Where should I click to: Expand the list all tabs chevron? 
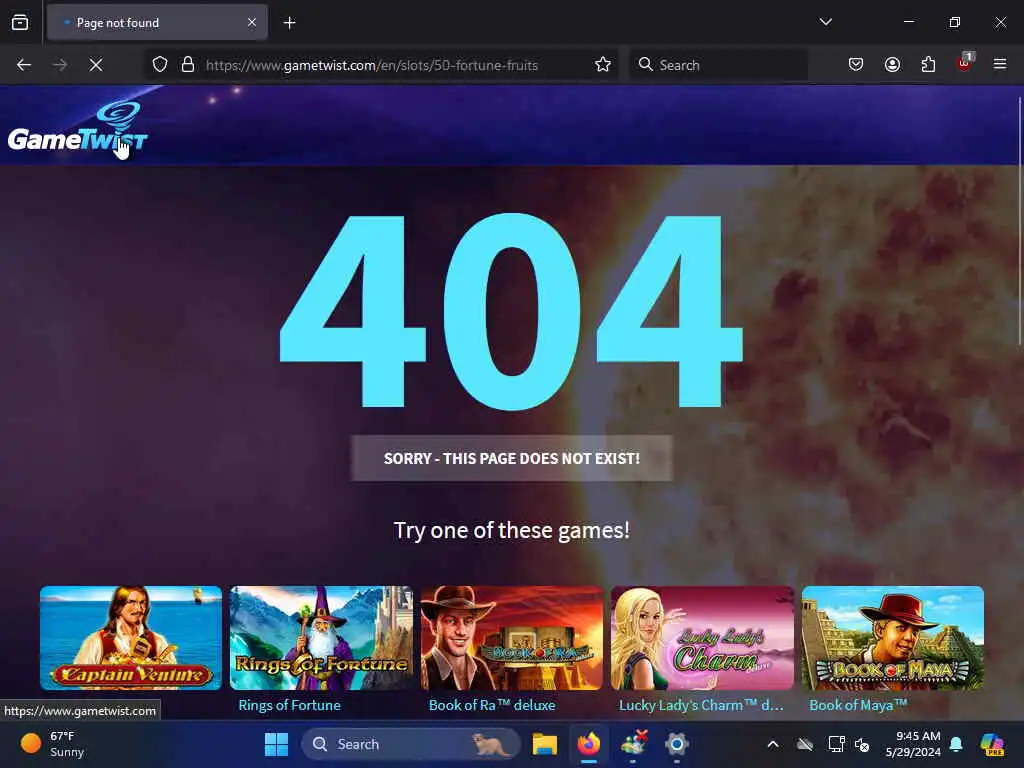coord(825,22)
